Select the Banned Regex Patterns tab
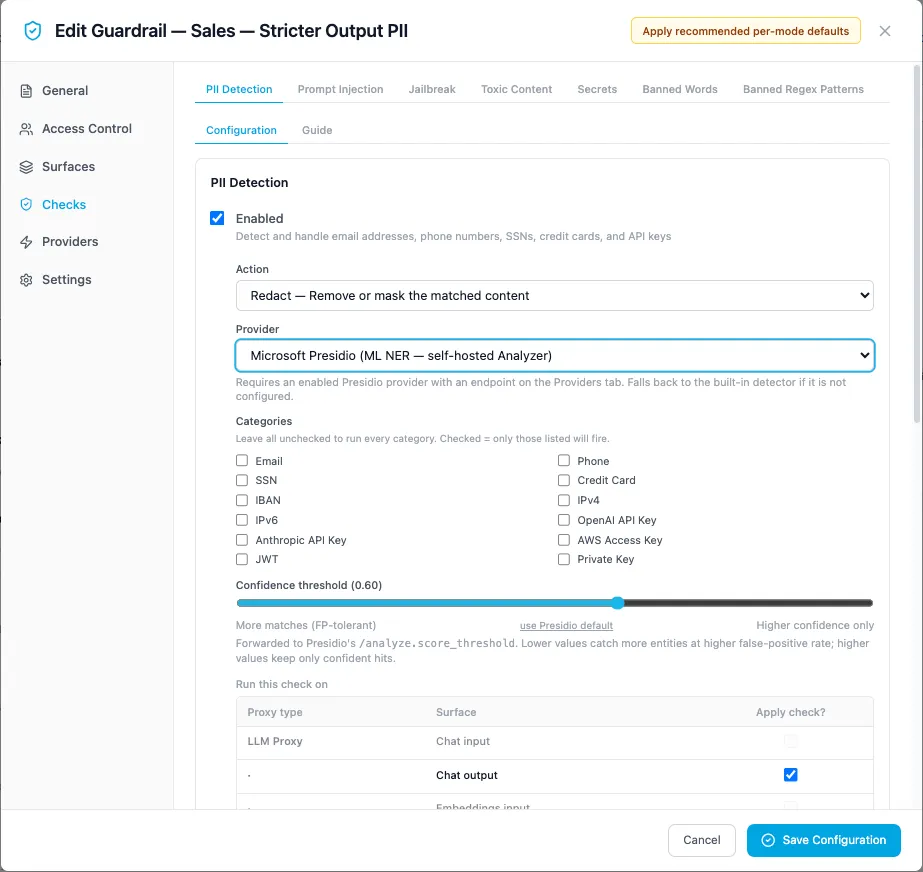 click(803, 89)
